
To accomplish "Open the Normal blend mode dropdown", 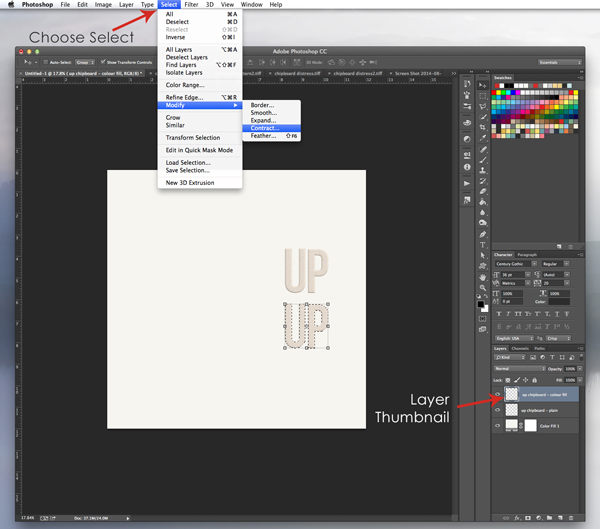I will [517, 368].
